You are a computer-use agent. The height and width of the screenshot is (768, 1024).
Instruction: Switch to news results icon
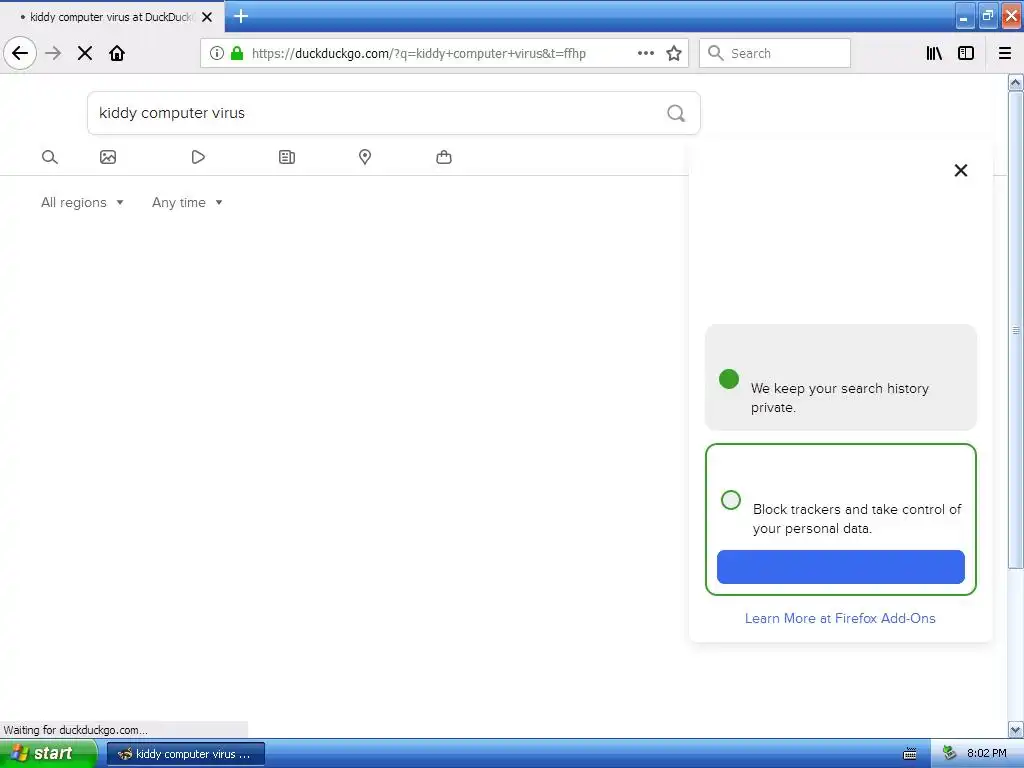pyautogui.click(x=287, y=157)
